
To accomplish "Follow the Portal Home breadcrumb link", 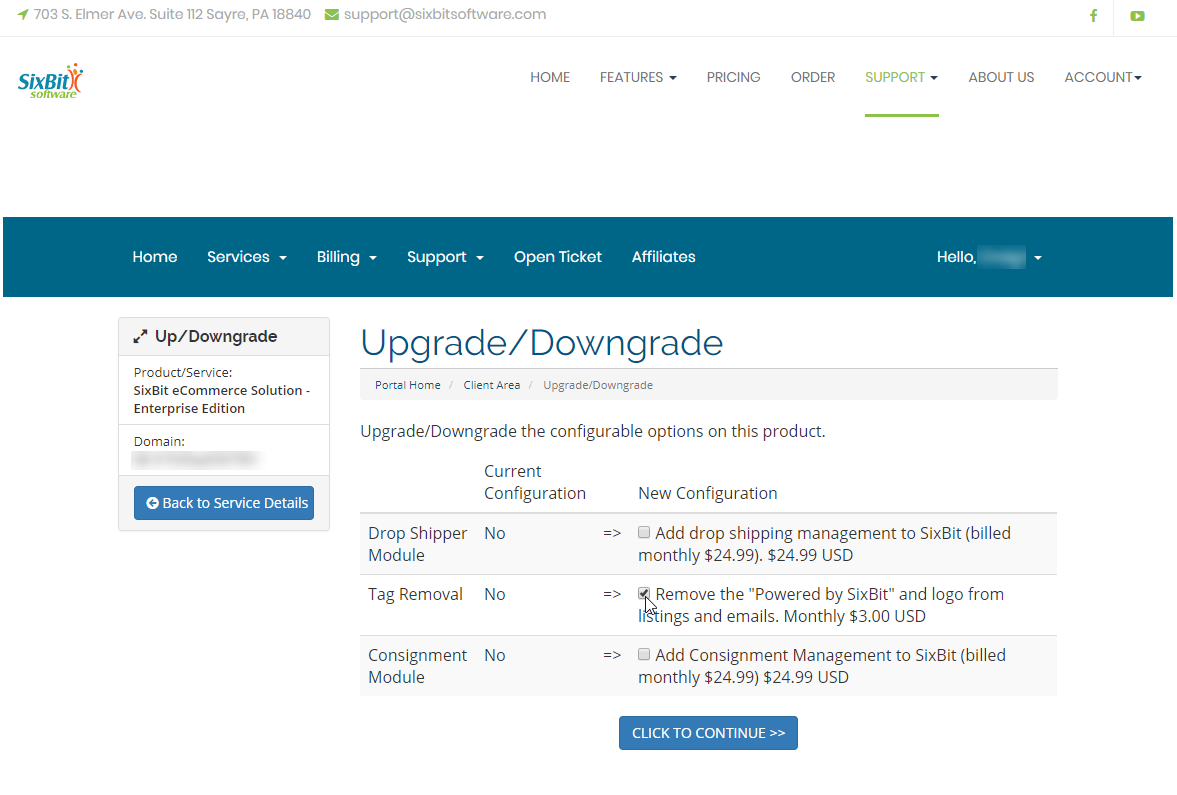I will (x=408, y=385).
